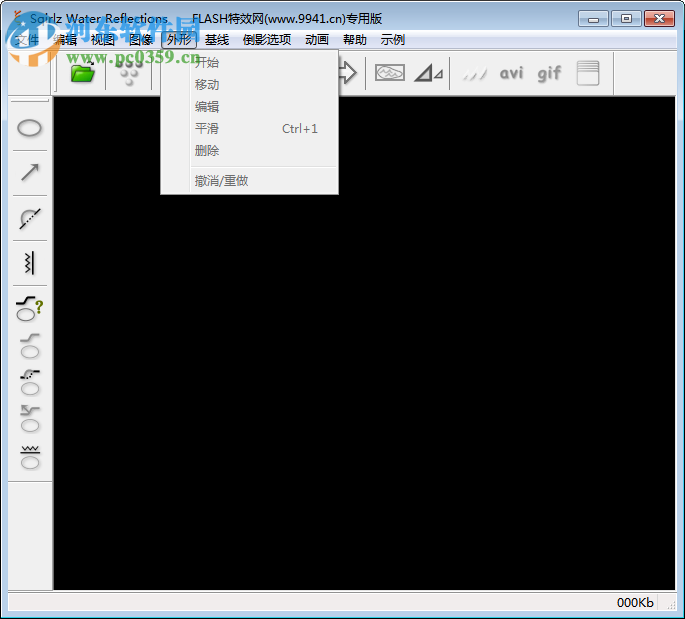Maximize the application window
The height and width of the screenshot is (619, 685).
(626, 19)
